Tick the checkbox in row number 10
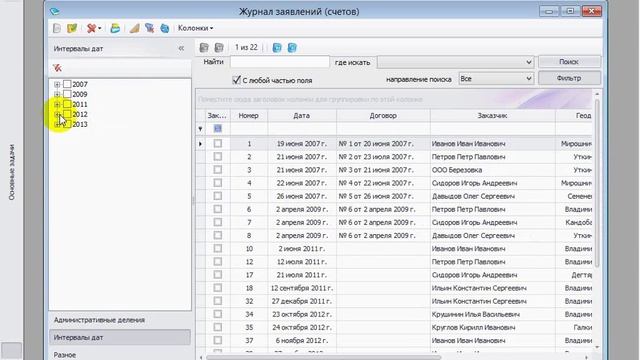 pyautogui.click(x=218, y=249)
